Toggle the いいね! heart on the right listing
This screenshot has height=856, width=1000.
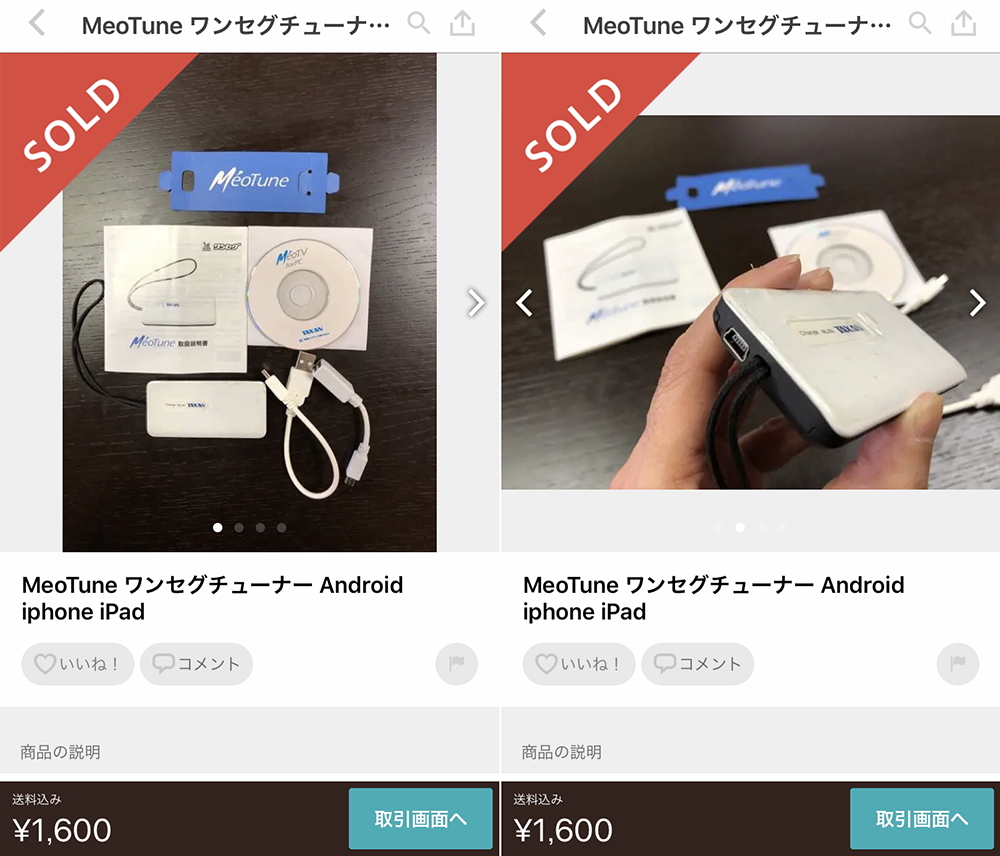pos(579,664)
